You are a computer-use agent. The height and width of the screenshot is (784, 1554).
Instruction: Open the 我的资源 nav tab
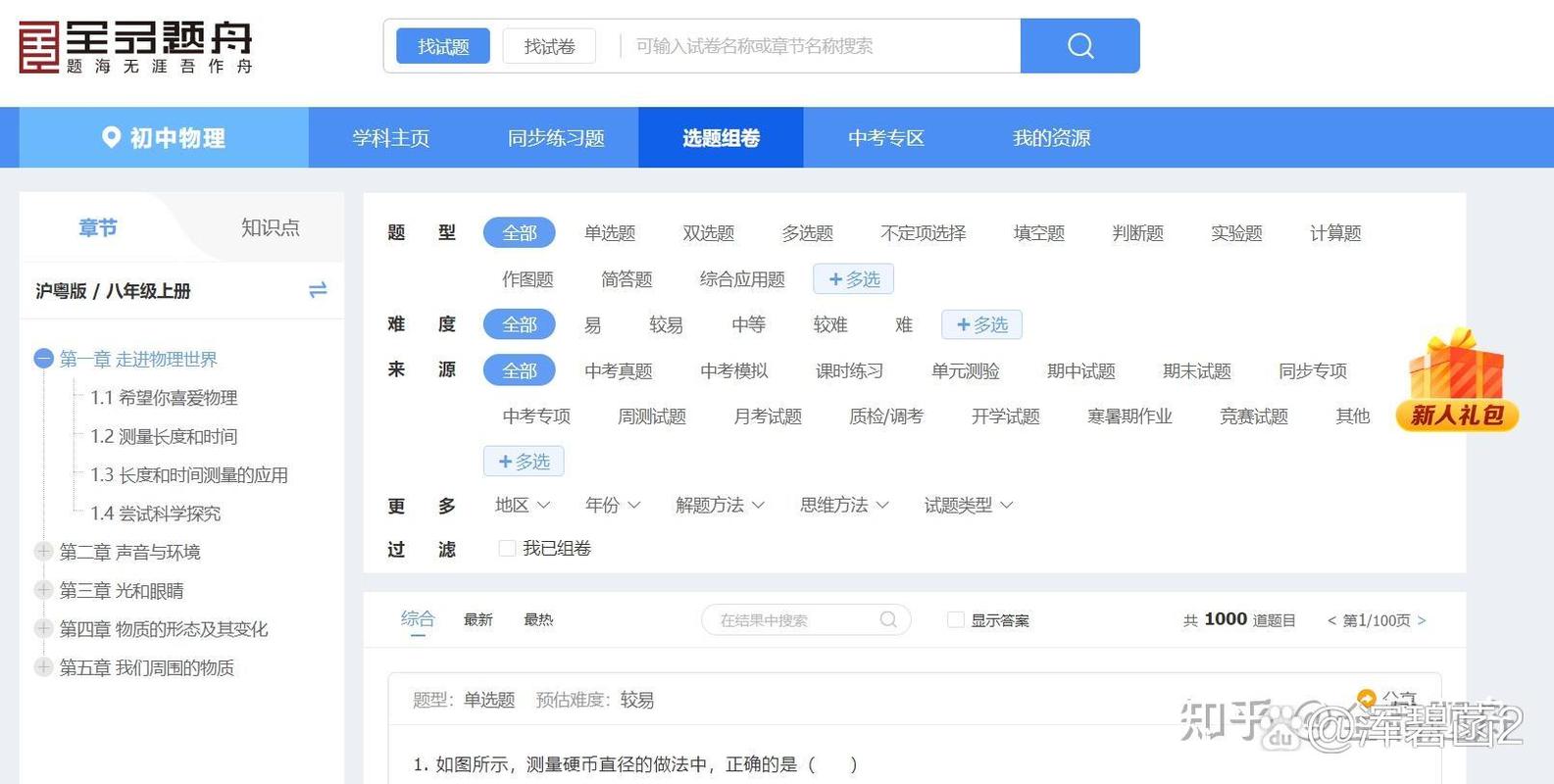[x=1051, y=138]
